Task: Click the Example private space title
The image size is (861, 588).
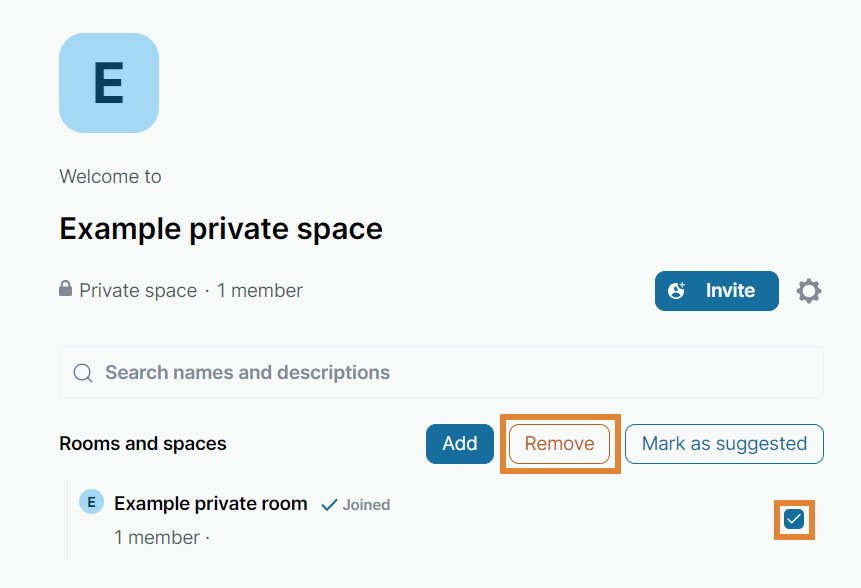Action: [x=221, y=229]
